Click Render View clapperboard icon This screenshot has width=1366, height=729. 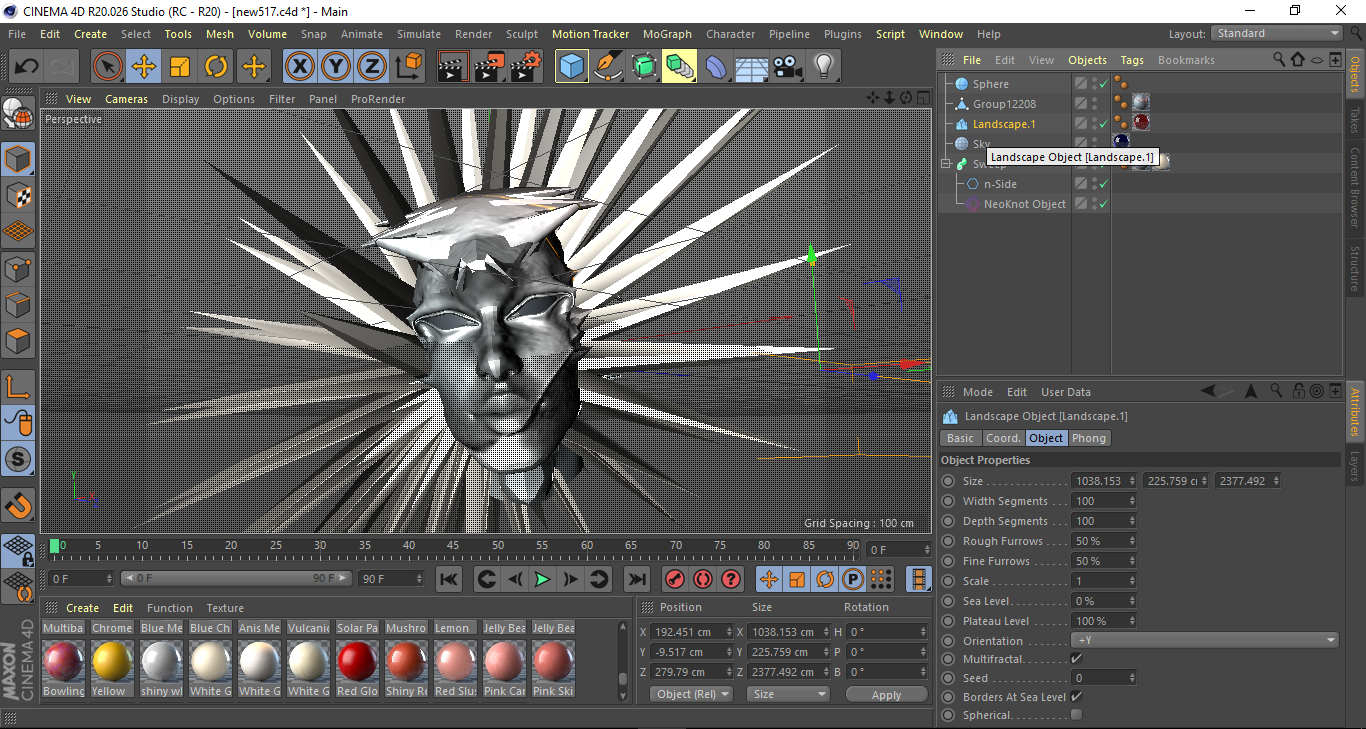point(453,67)
